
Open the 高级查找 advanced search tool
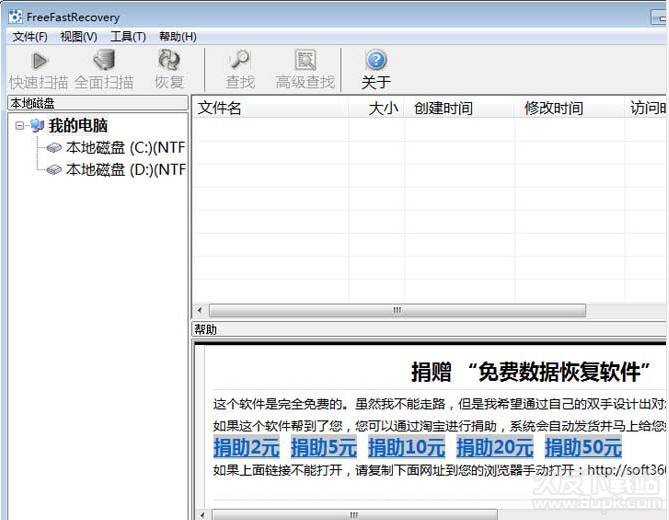coord(305,70)
